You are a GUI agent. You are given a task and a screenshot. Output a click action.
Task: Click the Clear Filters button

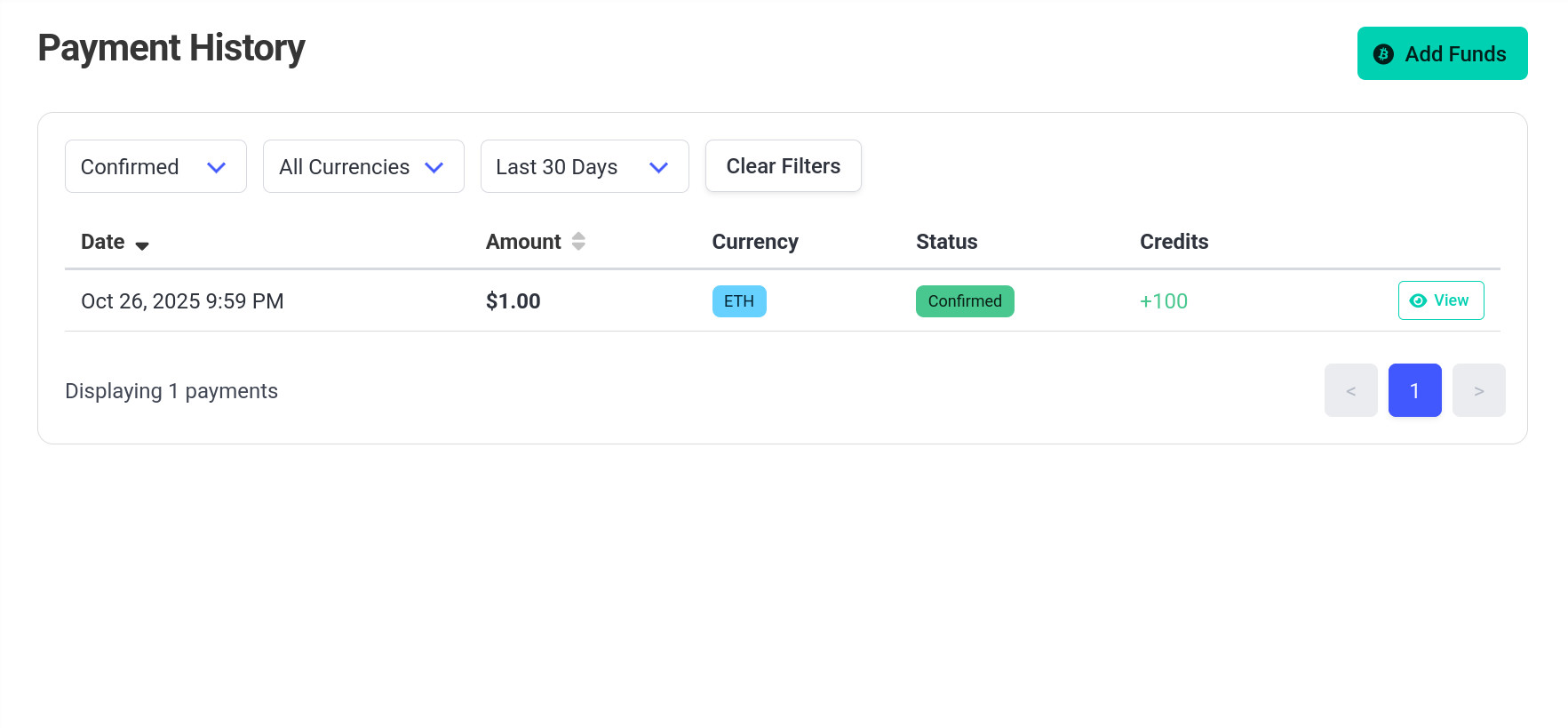click(x=783, y=165)
